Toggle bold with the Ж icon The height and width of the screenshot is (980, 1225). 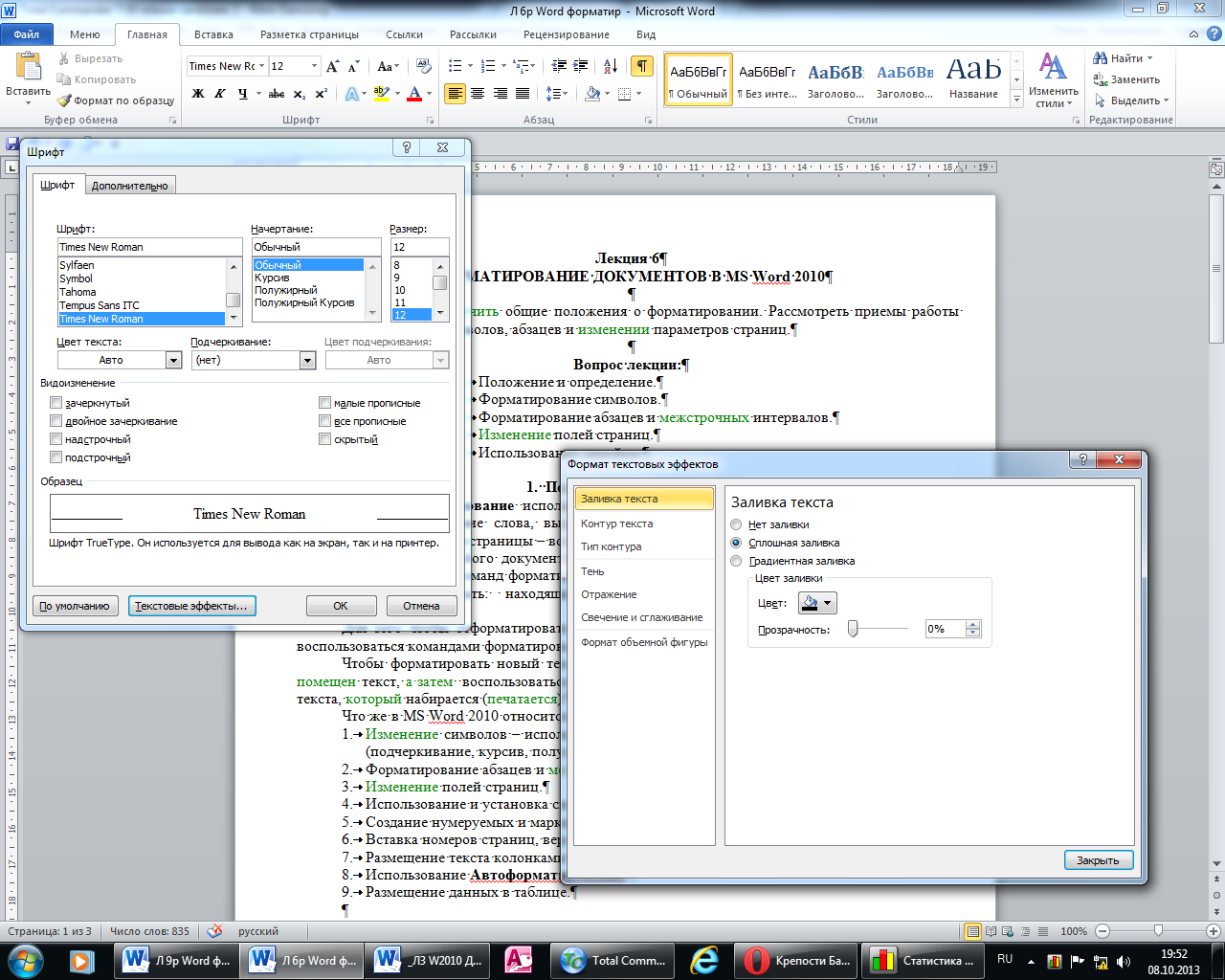[198, 94]
